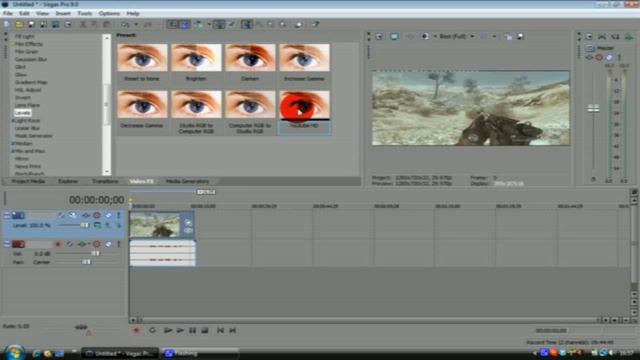Collapse the video track header

7,215
